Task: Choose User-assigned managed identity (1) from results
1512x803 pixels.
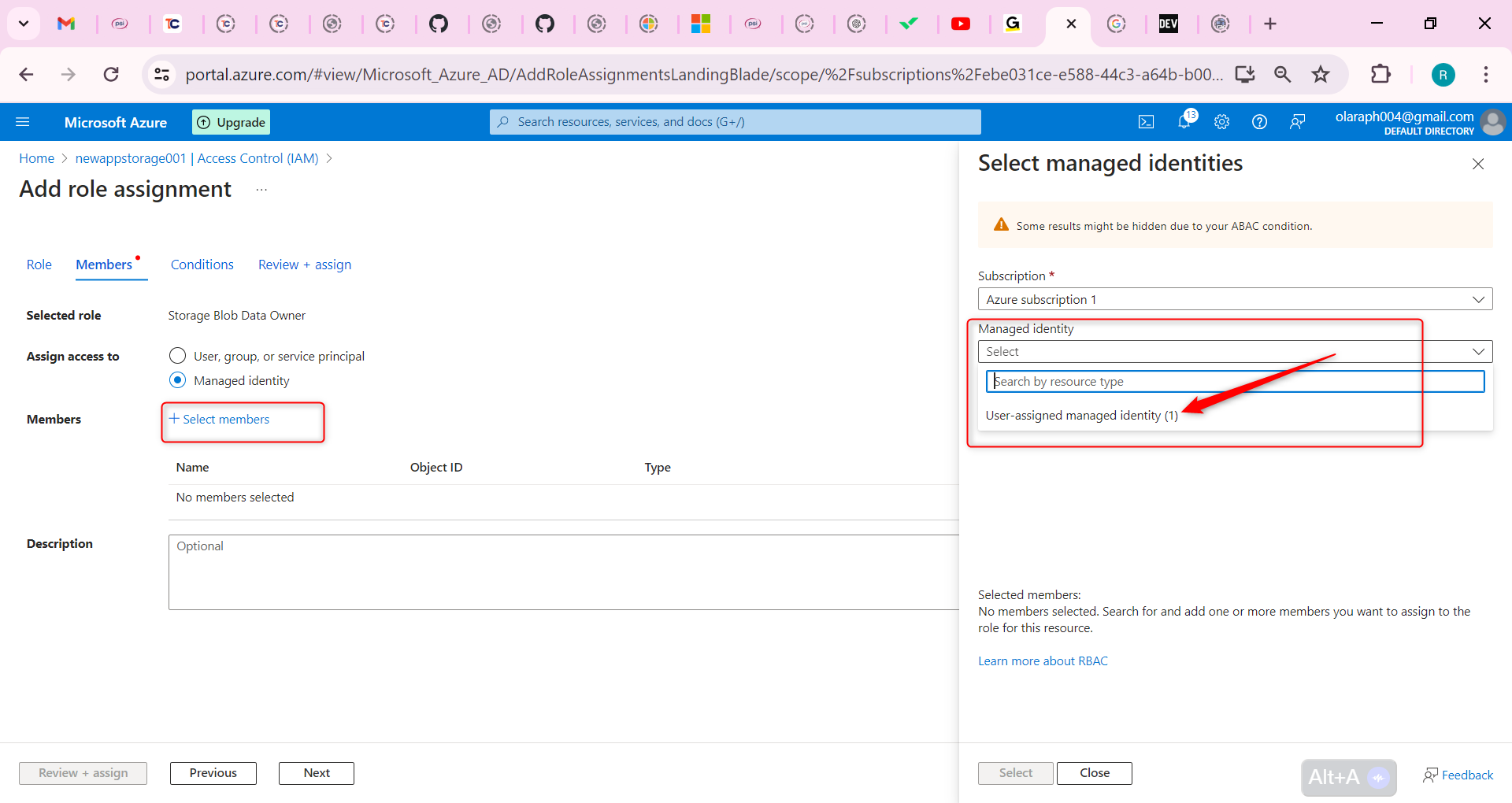Action: pos(1082,415)
